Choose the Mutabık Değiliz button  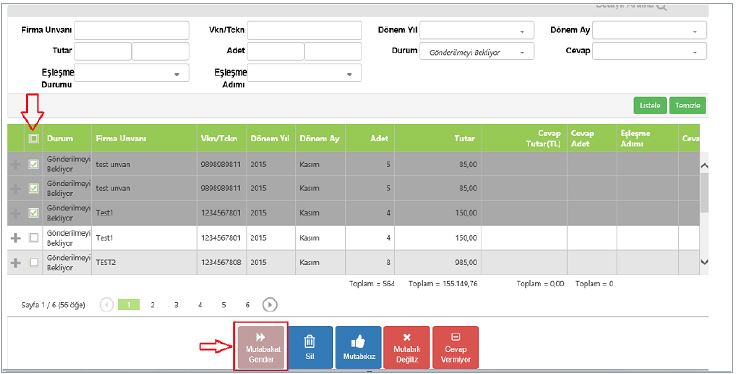coord(406,348)
